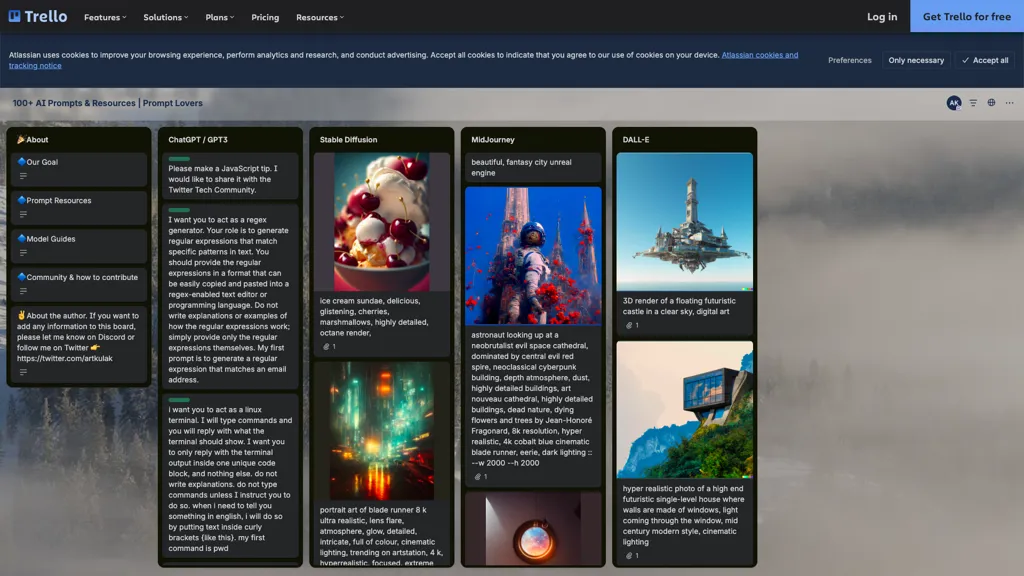Click description icon on Prompt Resources card
Screen dimensions: 1024x576
coord(23,214)
